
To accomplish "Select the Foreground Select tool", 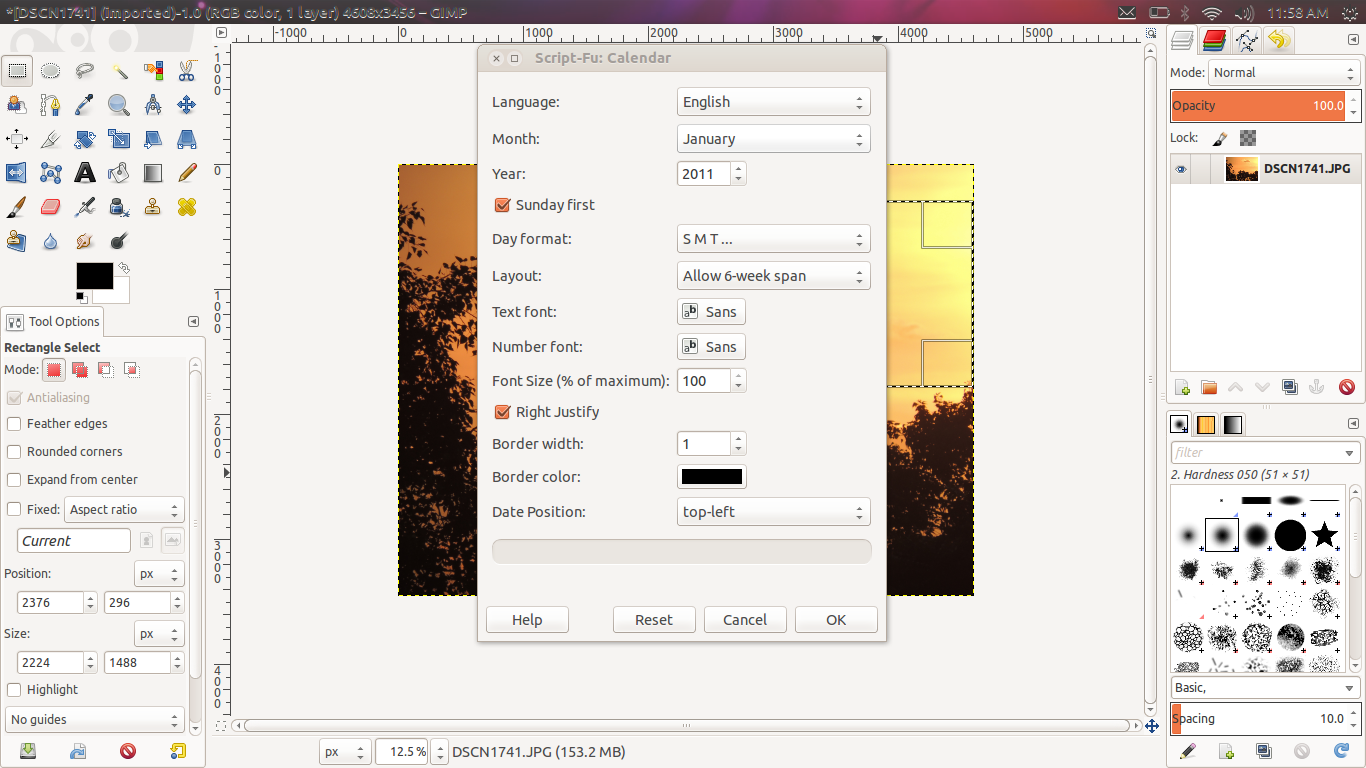I will [x=17, y=105].
